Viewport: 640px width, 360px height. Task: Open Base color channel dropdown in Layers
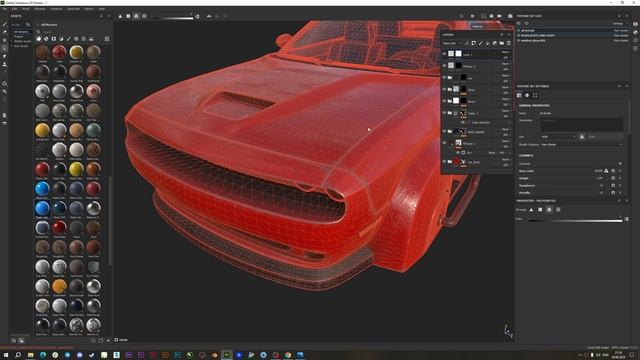452,43
